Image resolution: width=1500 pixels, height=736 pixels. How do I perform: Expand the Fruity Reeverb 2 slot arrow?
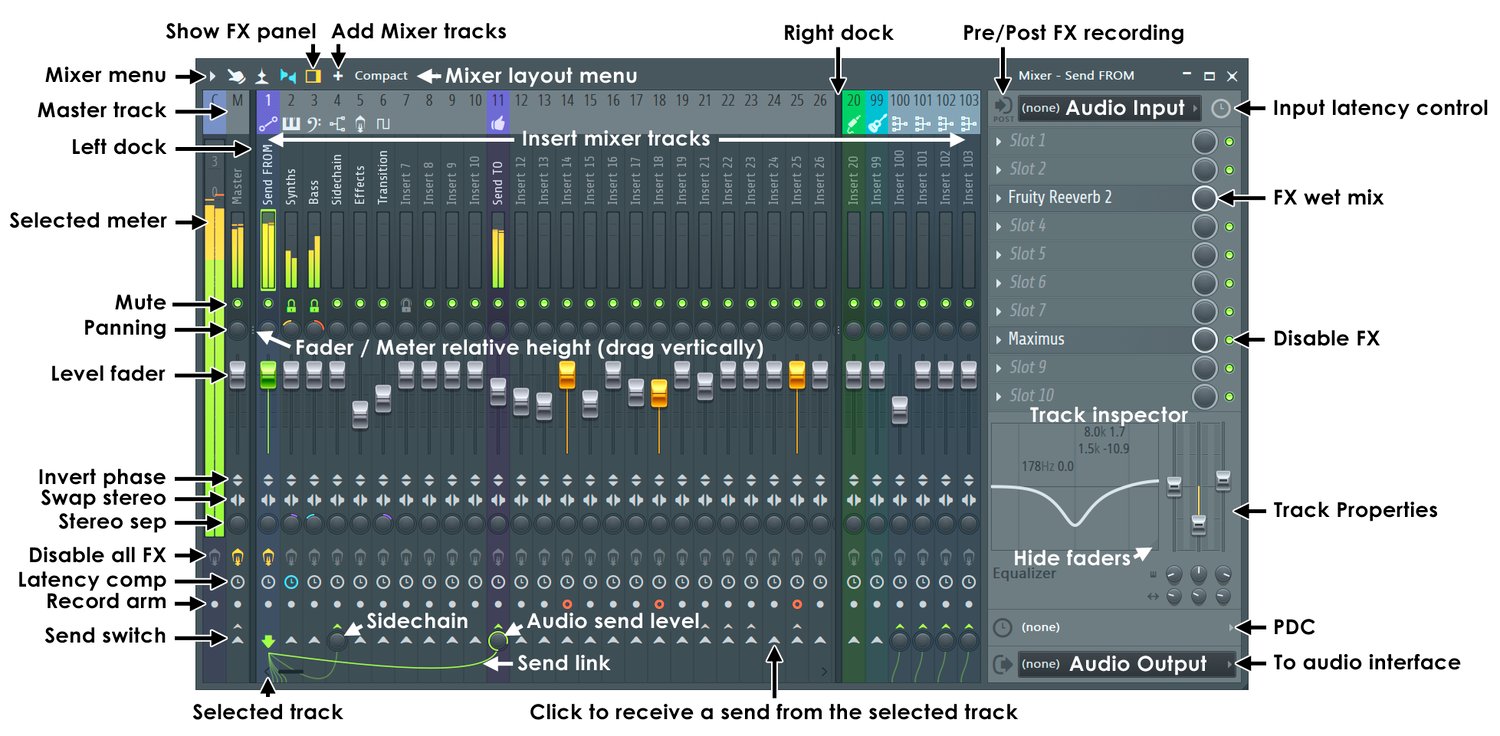click(999, 198)
